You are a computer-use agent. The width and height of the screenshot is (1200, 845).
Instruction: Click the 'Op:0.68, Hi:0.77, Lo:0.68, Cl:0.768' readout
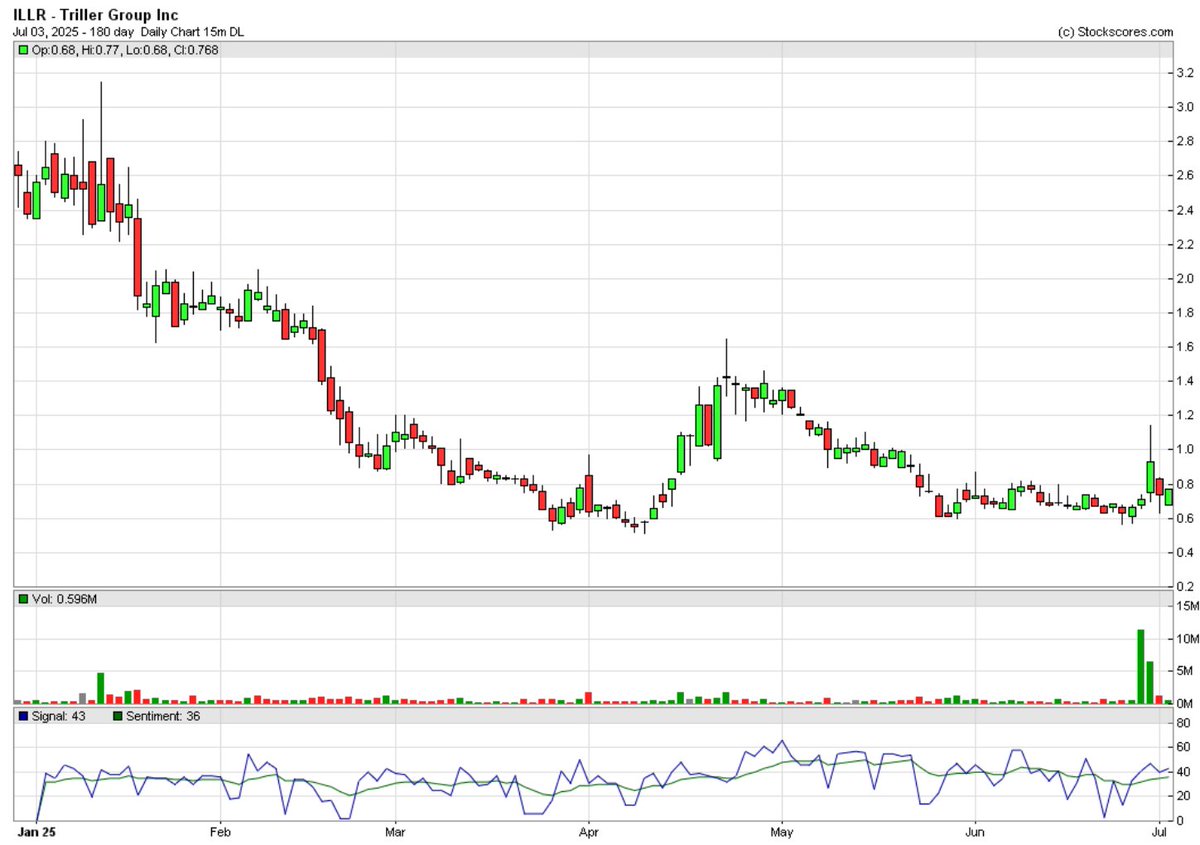click(125, 50)
